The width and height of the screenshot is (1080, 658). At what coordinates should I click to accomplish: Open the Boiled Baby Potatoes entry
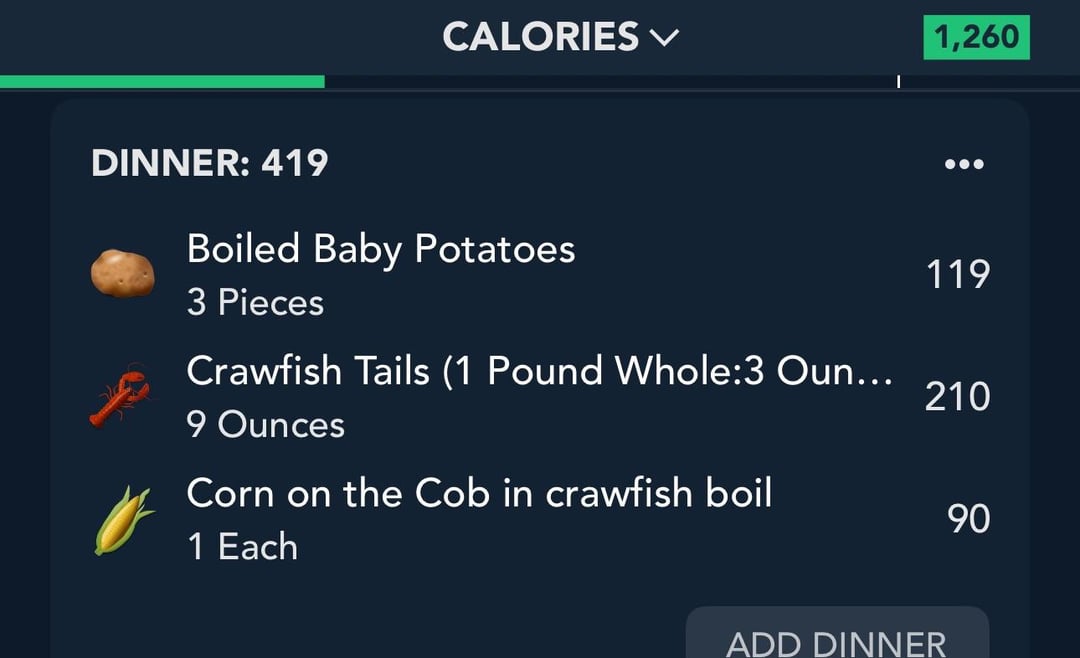381,249
